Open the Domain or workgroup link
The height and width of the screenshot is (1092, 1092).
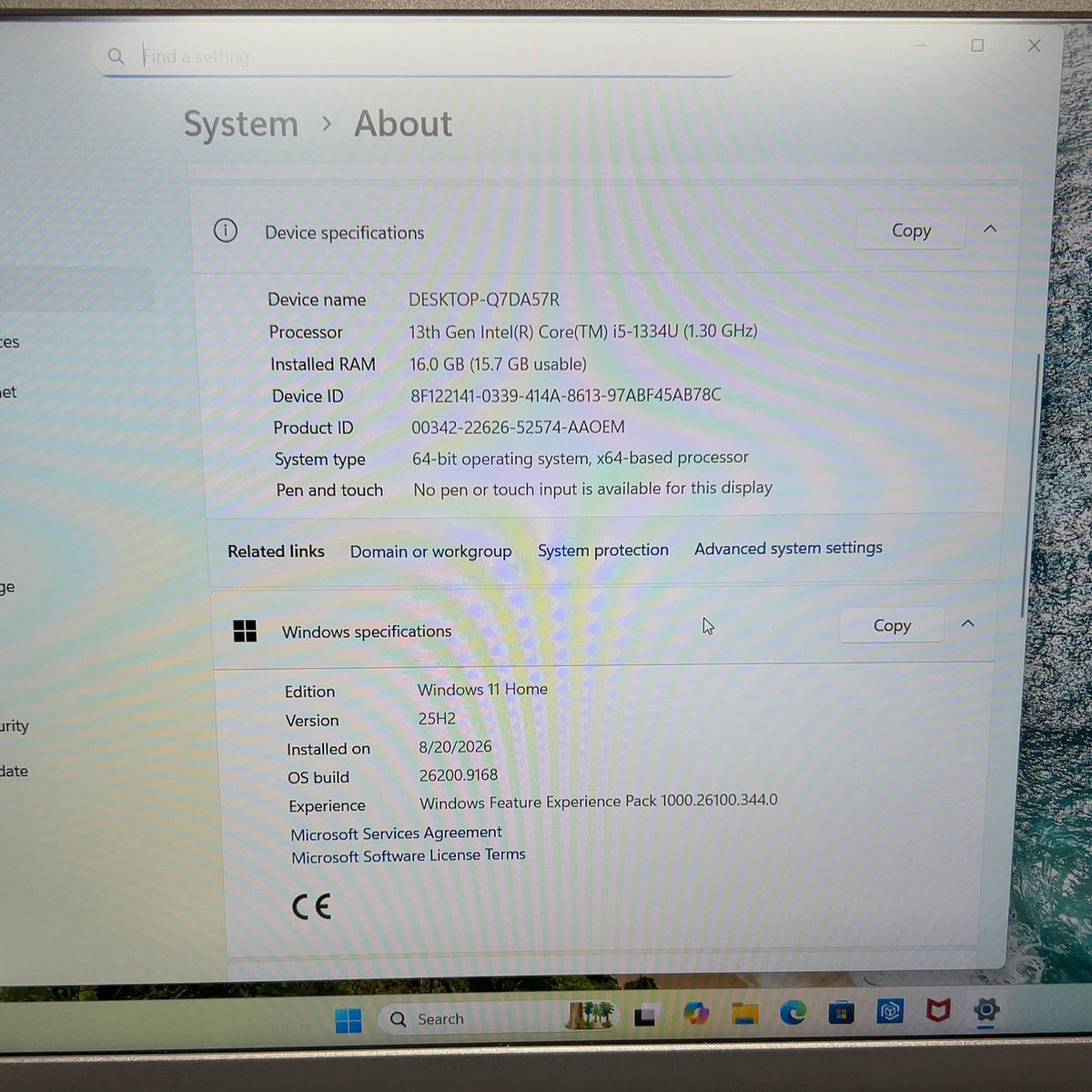[431, 551]
